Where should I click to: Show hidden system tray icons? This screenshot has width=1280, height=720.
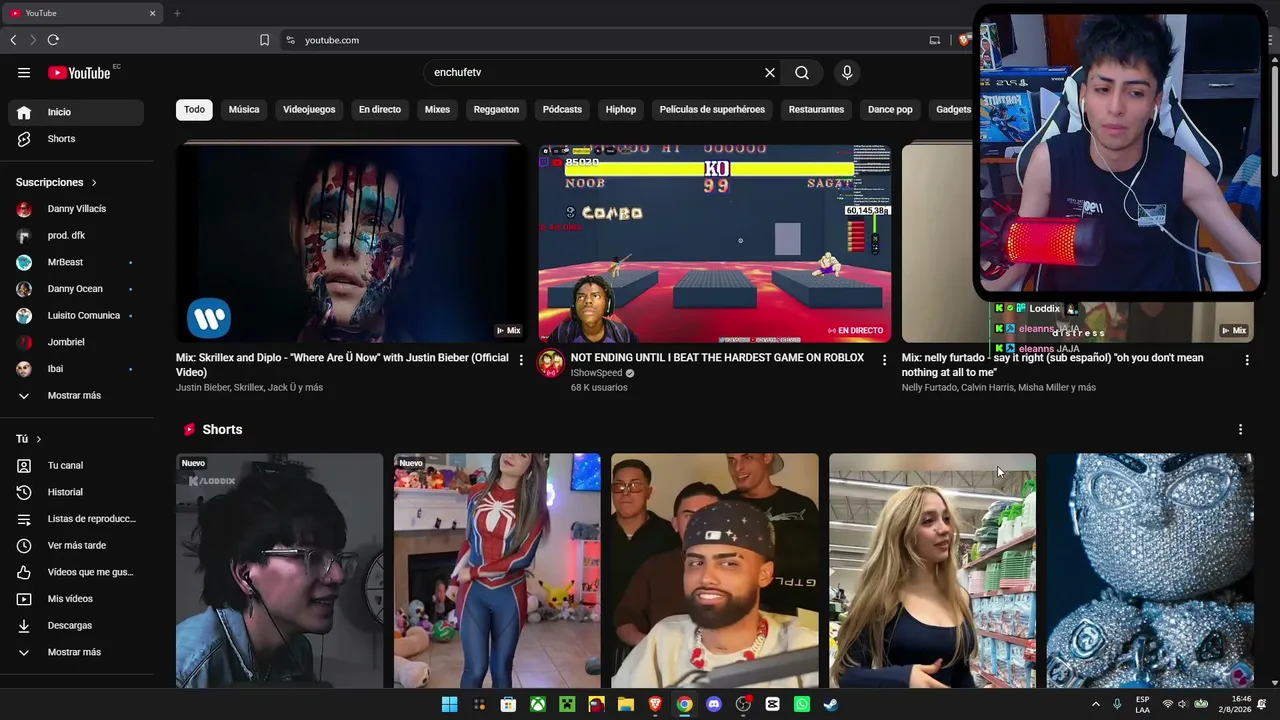(1095, 704)
